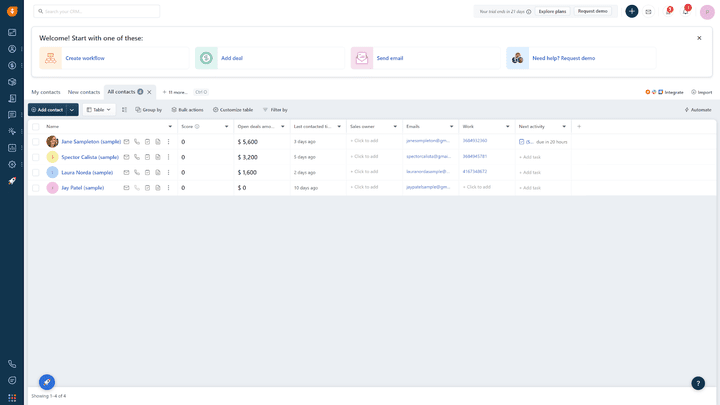Click phone icon for Spector Calista
Viewport: 720px width, 405px height.
(x=137, y=157)
